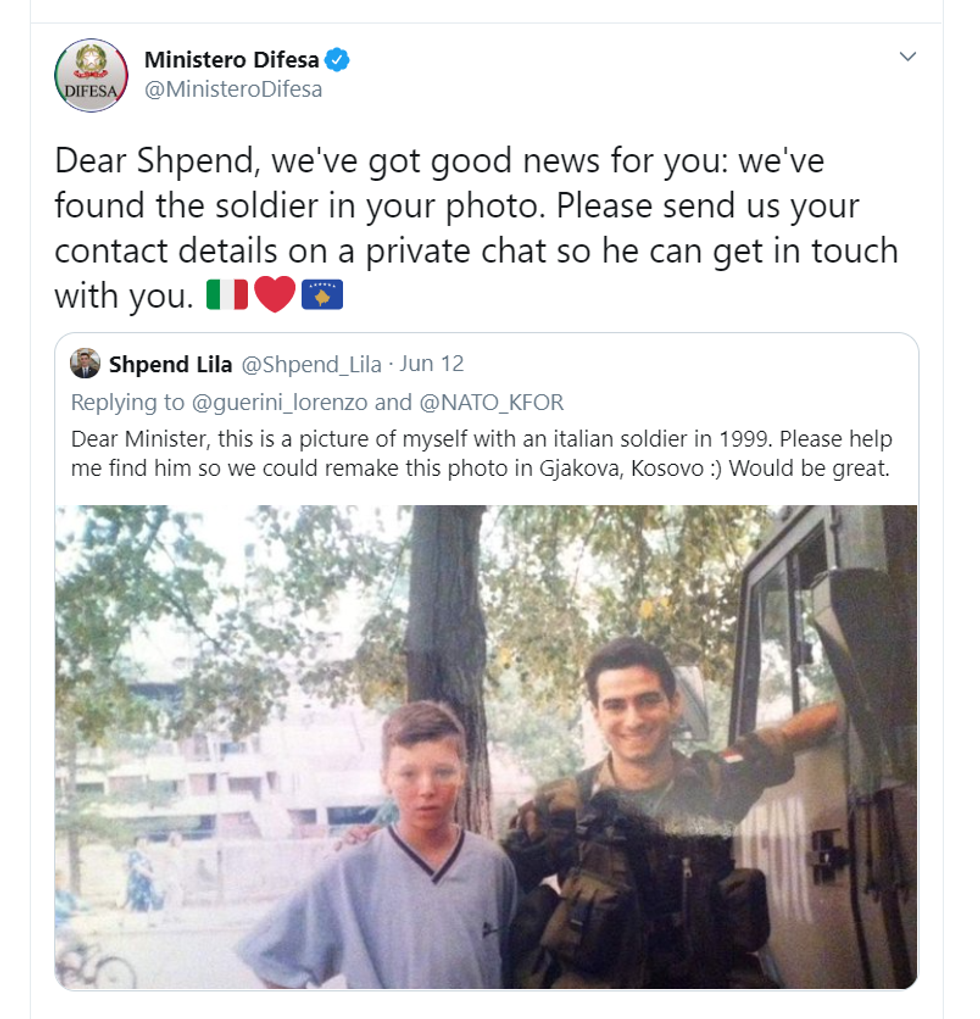Click the main tweet text to Shpend
Viewport: 980px width, 1019px height.
(476, 227)
